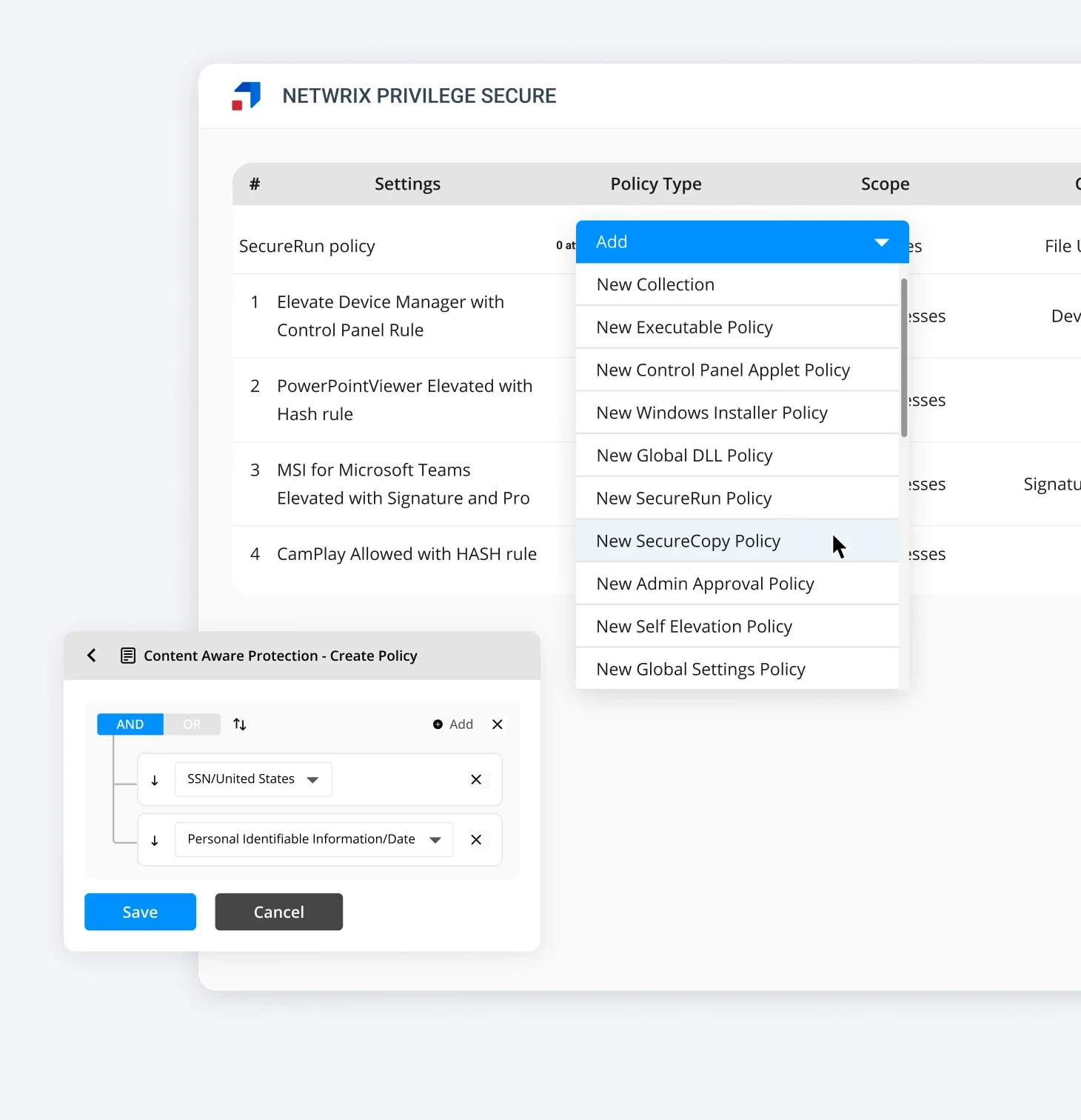Open PowerPointViewer Elevated with Hash rule
Viewport: 1081px width, 1120px height.
click(404, 400)
